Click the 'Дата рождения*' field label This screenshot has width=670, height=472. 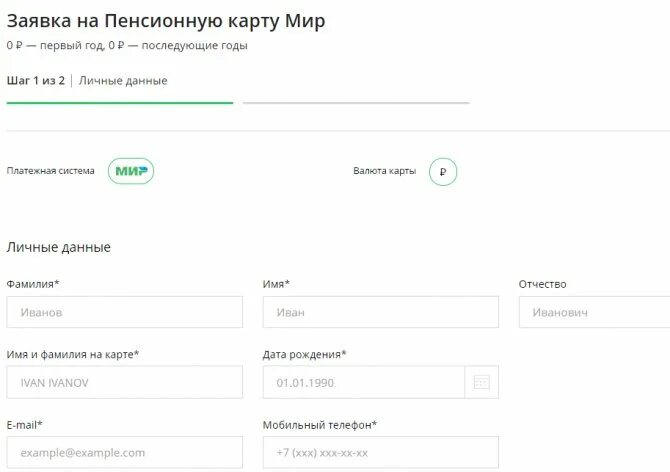point(304,354)
